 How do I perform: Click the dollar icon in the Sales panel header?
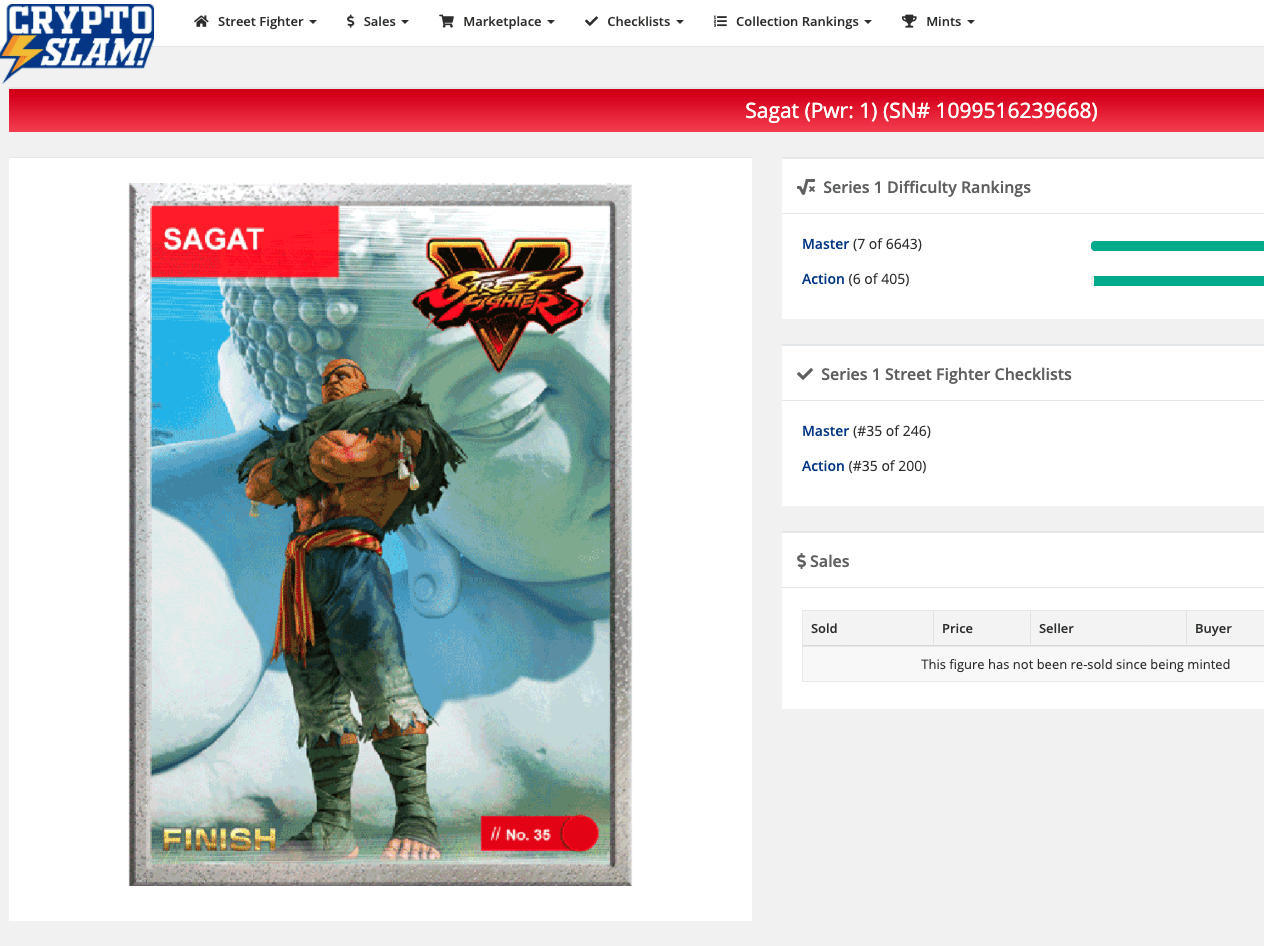[802, 560]
